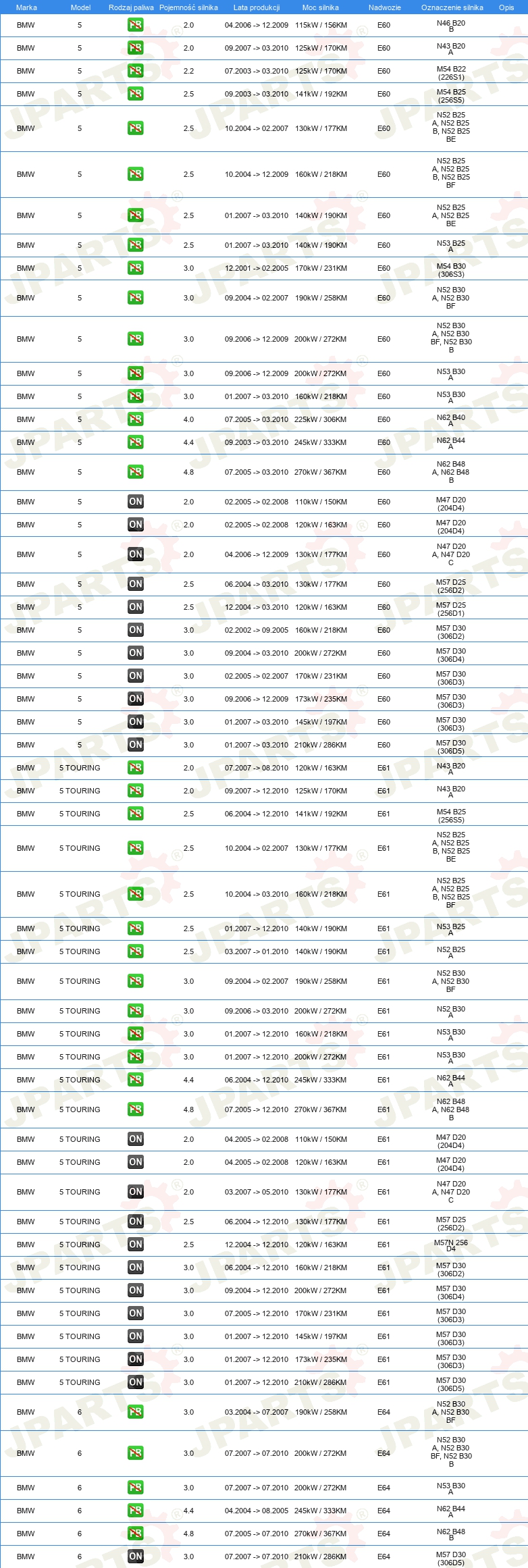
Task: Select the petrol icon in the 03.2007 -> 01.2010 Touring row
Action: (x=135, y=951)
